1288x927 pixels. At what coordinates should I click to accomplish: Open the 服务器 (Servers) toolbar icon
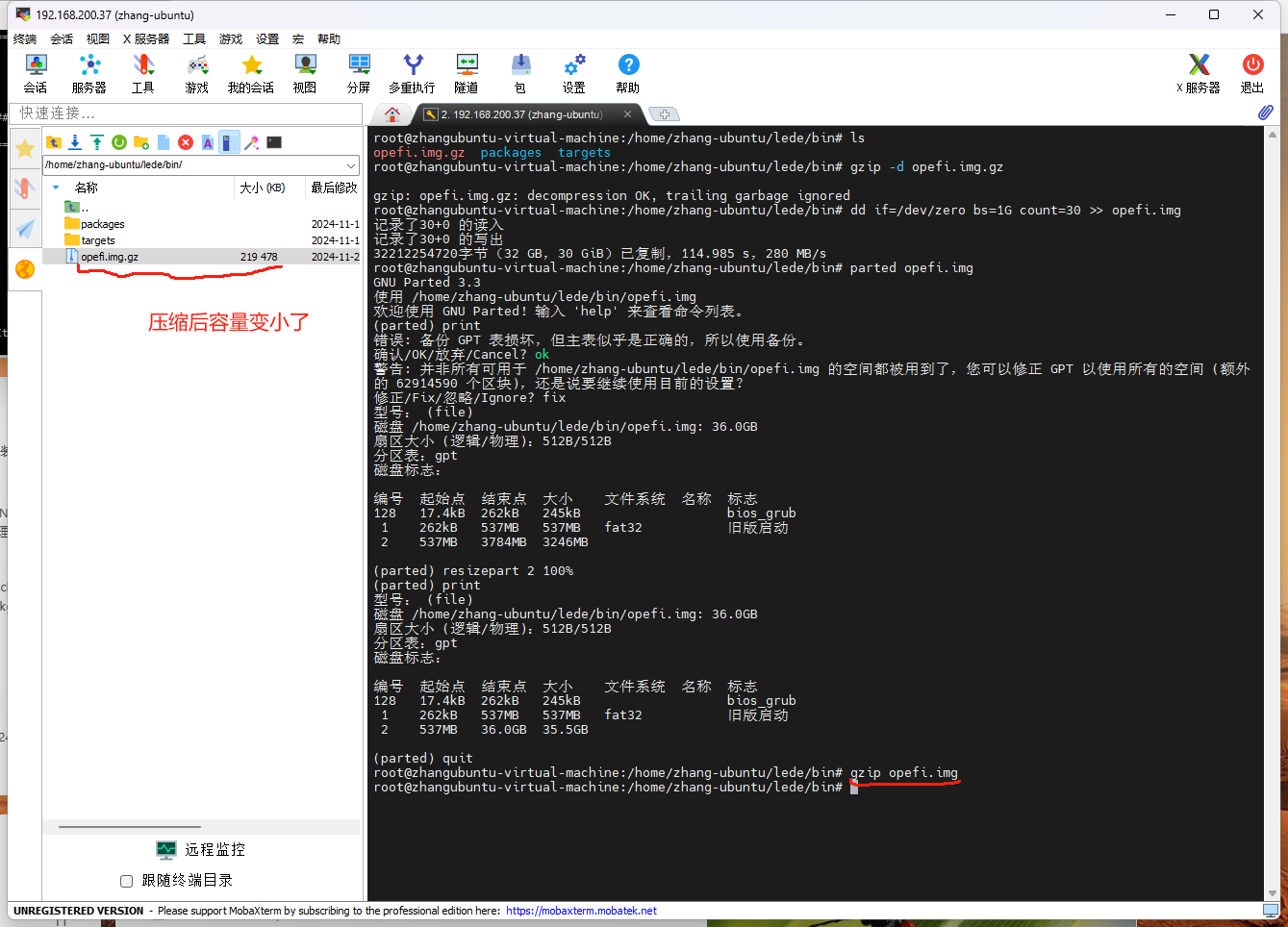(89, 73)
